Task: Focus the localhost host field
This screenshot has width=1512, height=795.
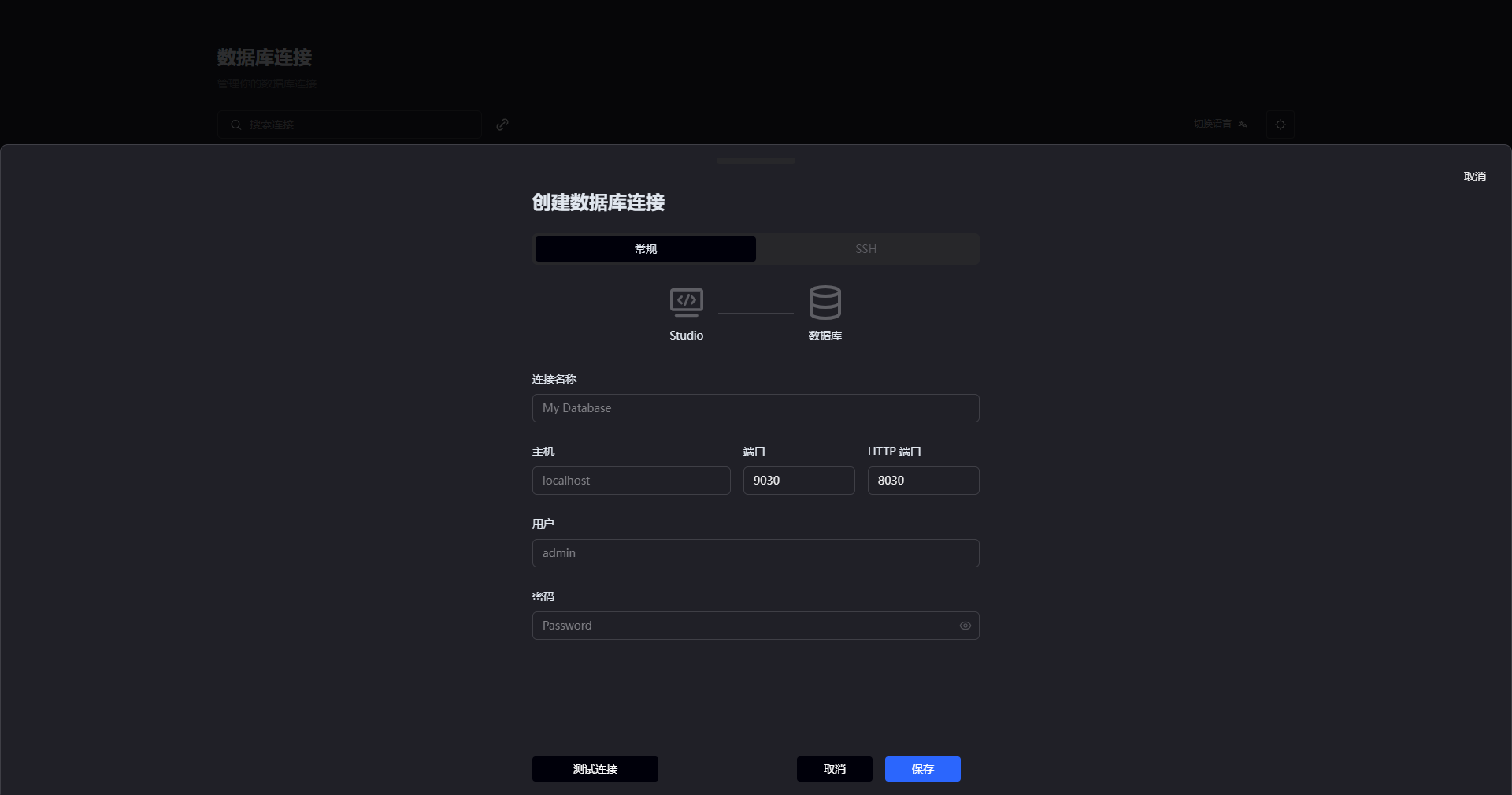Action: (631, 481)
